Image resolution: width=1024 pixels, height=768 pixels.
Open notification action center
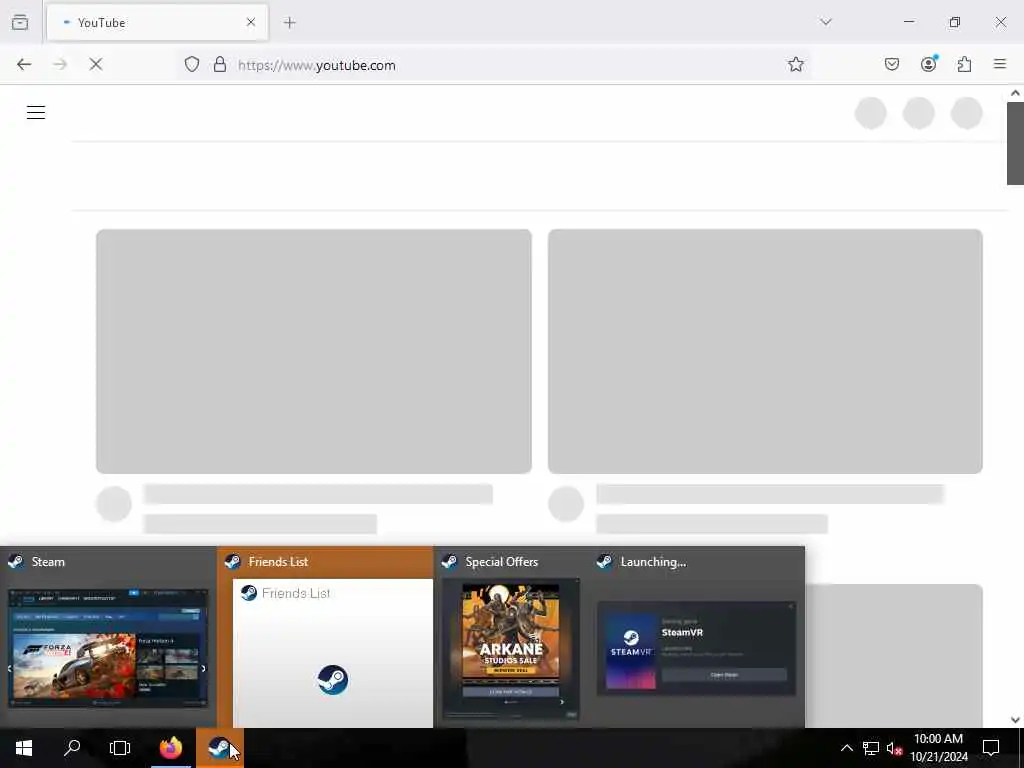tap(991, 748)
